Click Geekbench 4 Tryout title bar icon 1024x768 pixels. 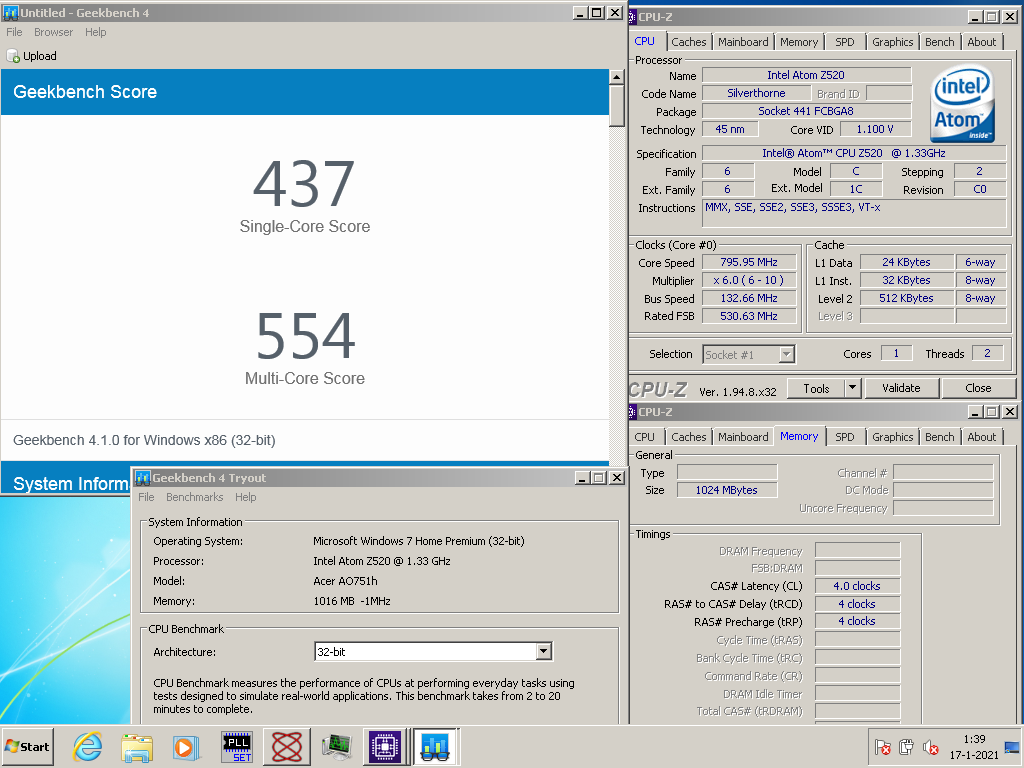pos(143,477)
